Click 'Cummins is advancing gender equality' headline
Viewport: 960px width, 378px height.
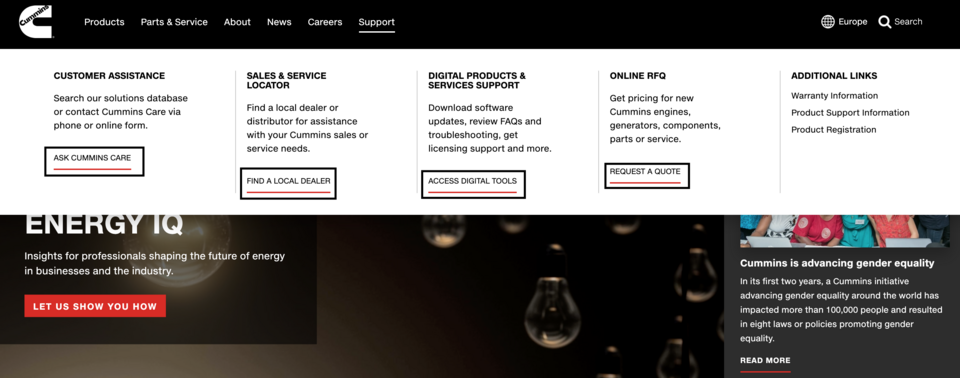(837, 263)
